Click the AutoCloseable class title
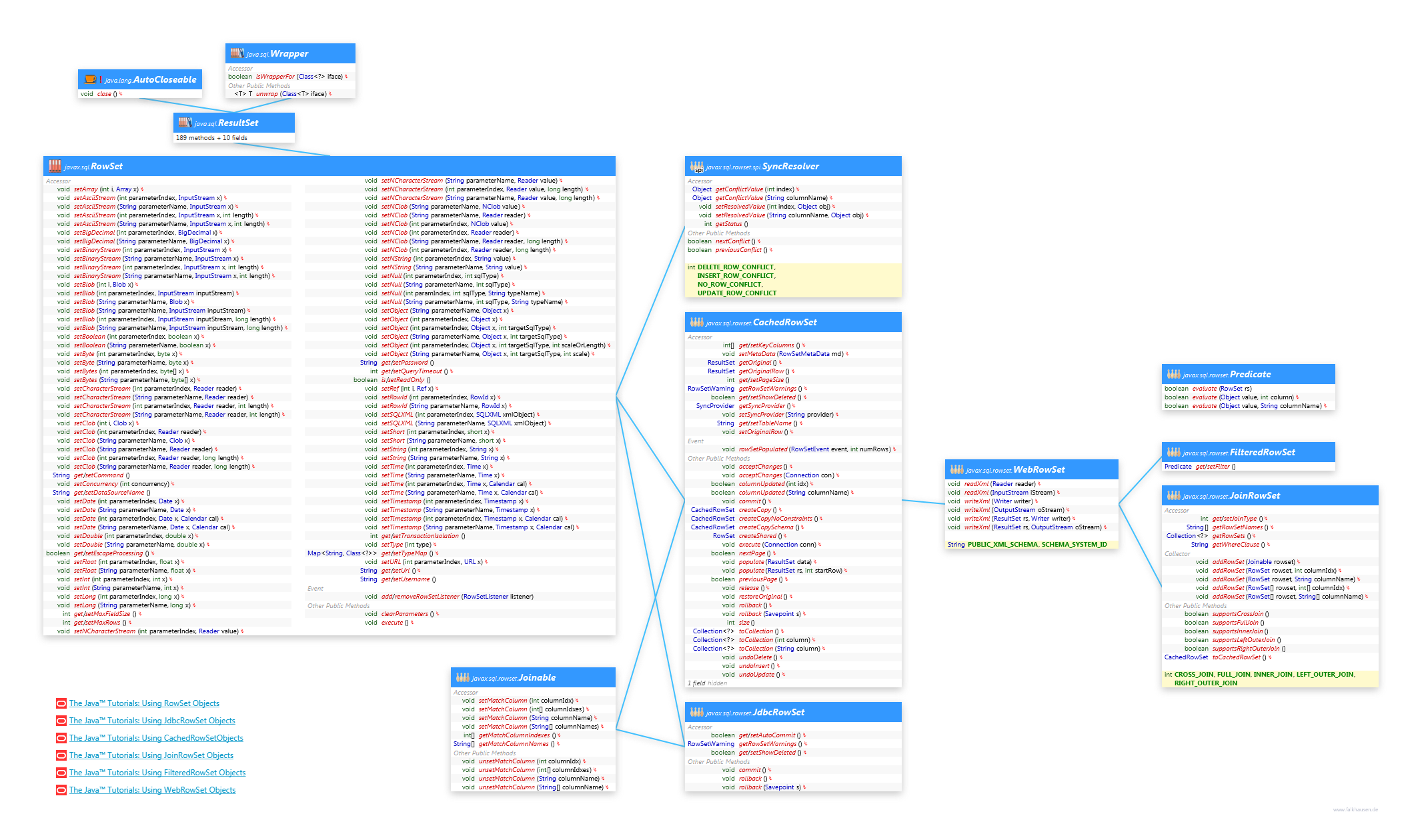The image size is (1416, 840). click(165, 79)
